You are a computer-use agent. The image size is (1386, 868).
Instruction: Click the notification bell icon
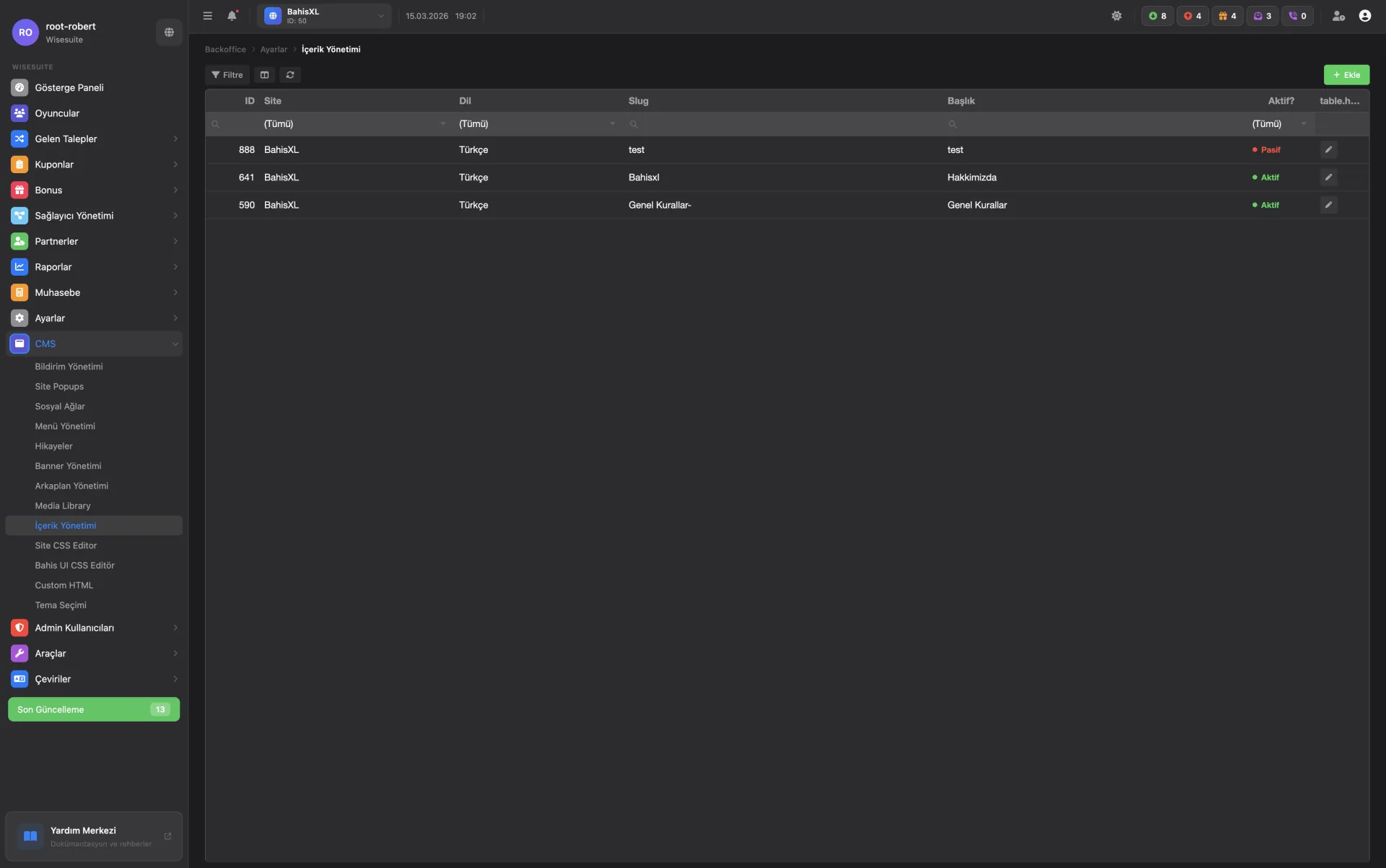pos(232,16)
